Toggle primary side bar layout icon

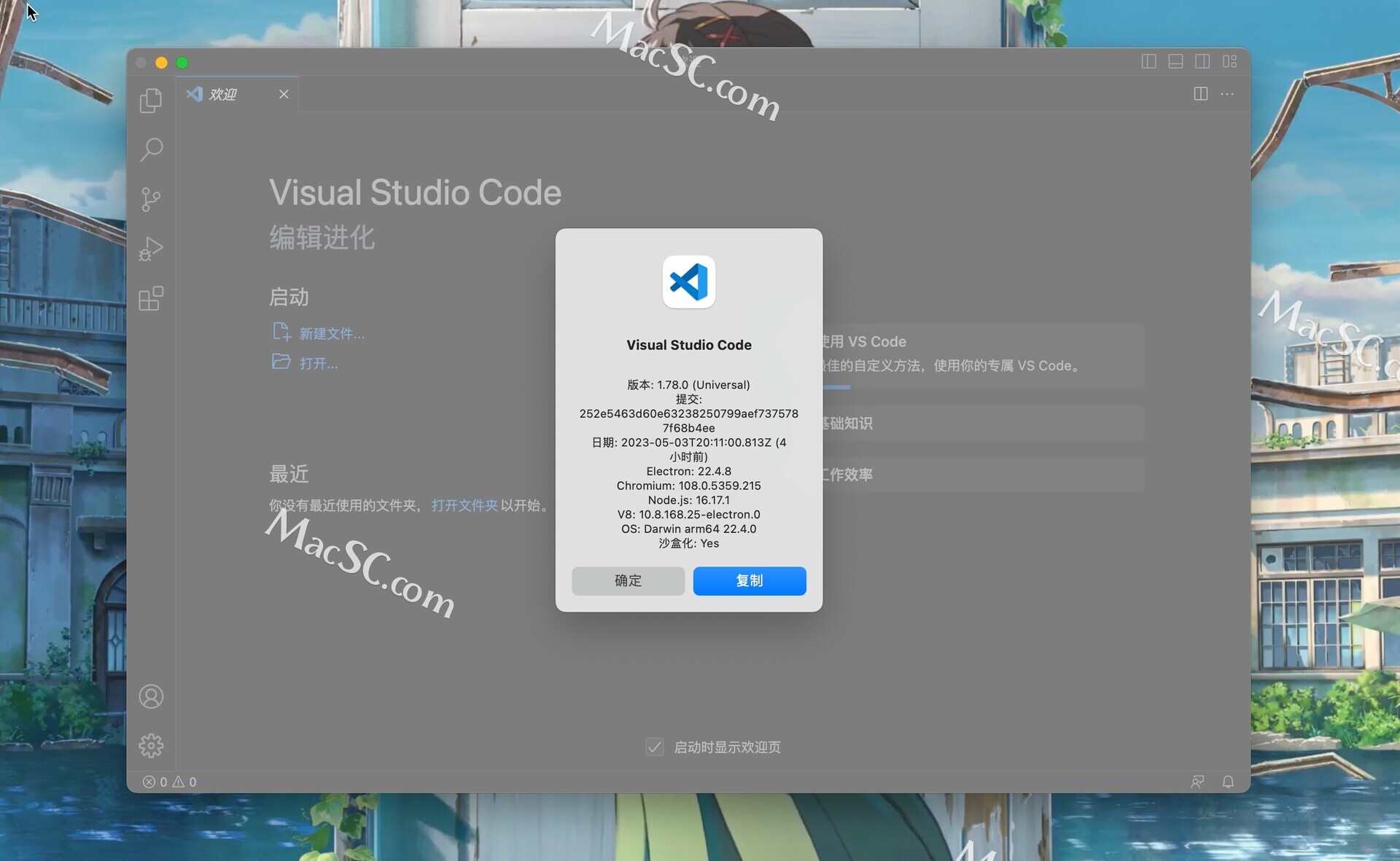(1148, 62)
